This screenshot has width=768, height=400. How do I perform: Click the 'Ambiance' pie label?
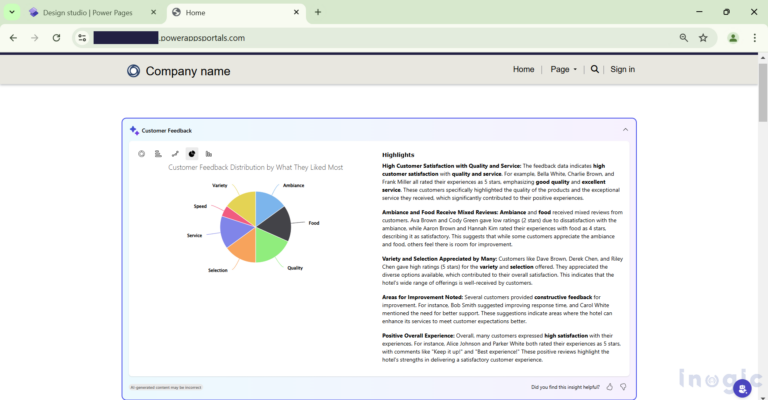click(293, 186)
